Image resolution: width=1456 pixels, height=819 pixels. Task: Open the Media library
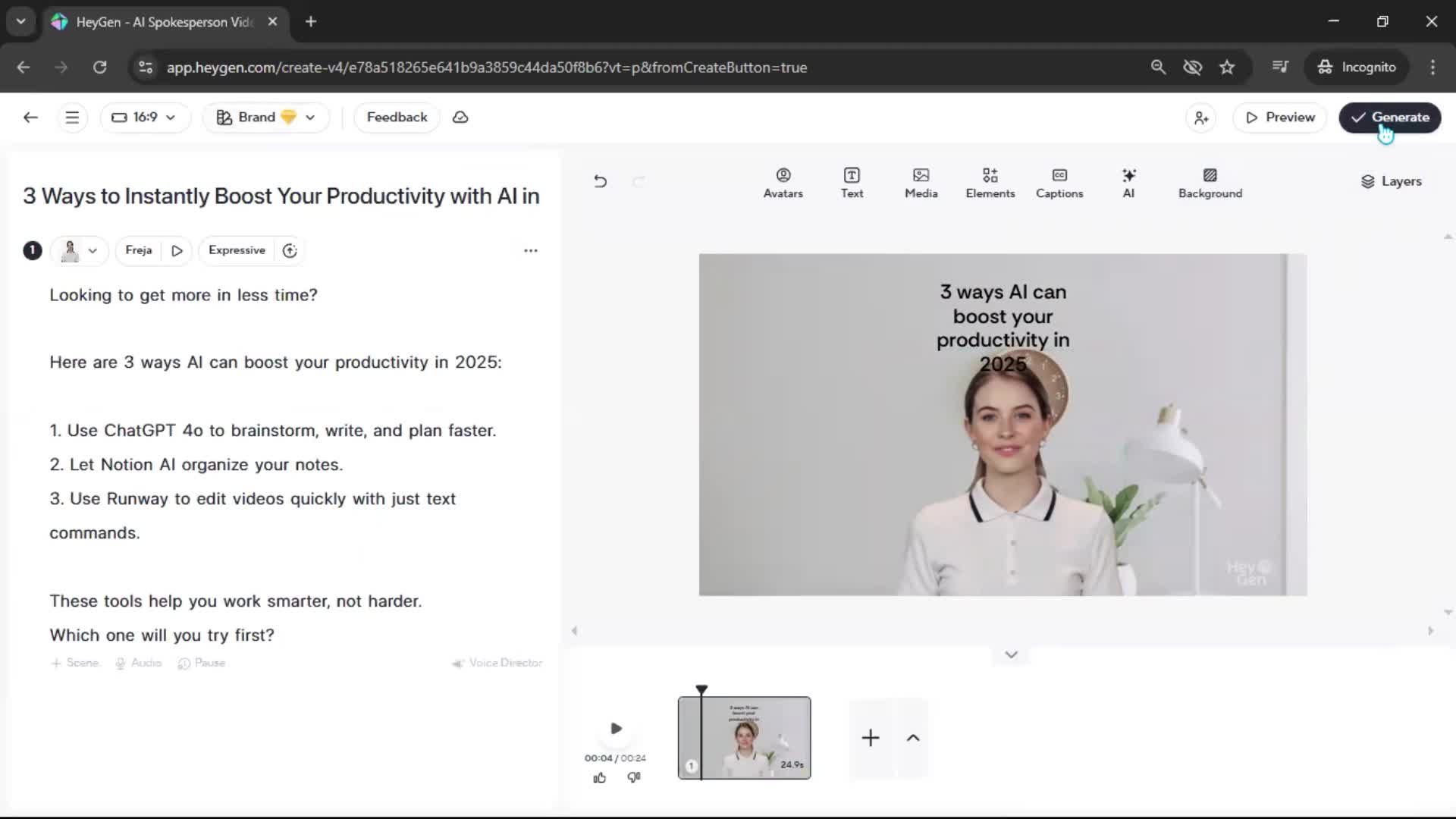(921, 183)
